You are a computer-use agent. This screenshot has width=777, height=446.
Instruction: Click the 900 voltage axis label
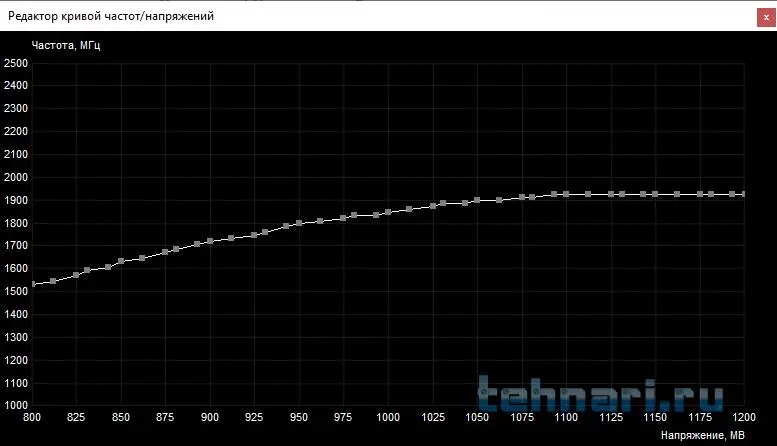(210, 417)
